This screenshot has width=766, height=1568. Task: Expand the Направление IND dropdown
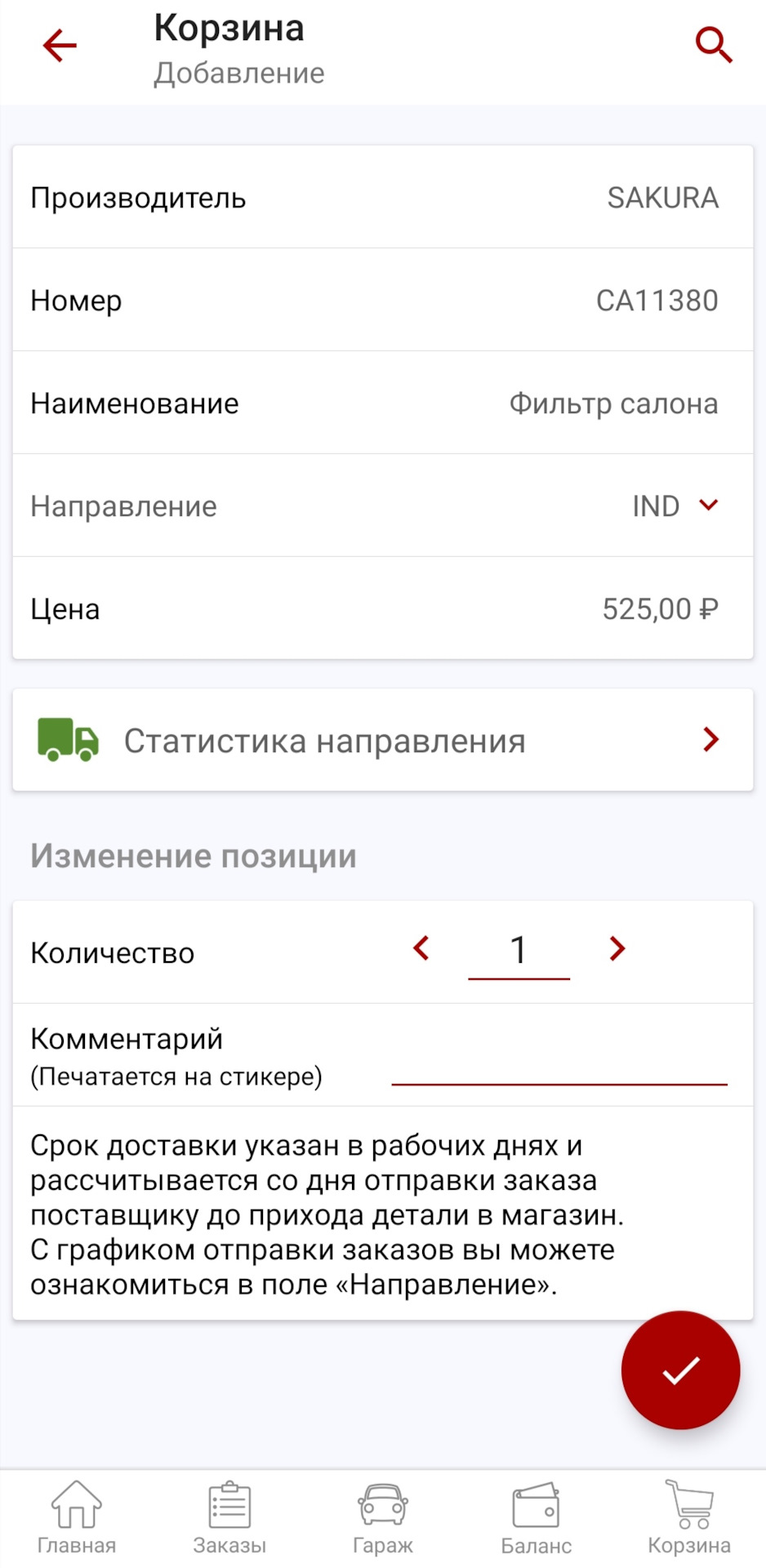point(708,506)
